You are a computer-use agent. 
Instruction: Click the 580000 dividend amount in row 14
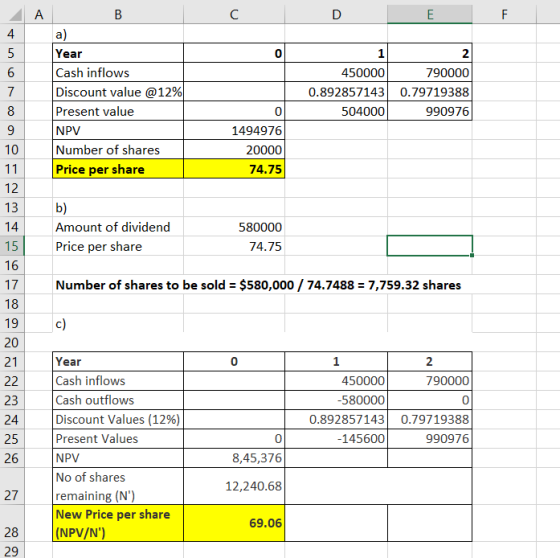[x=234, y=227]
